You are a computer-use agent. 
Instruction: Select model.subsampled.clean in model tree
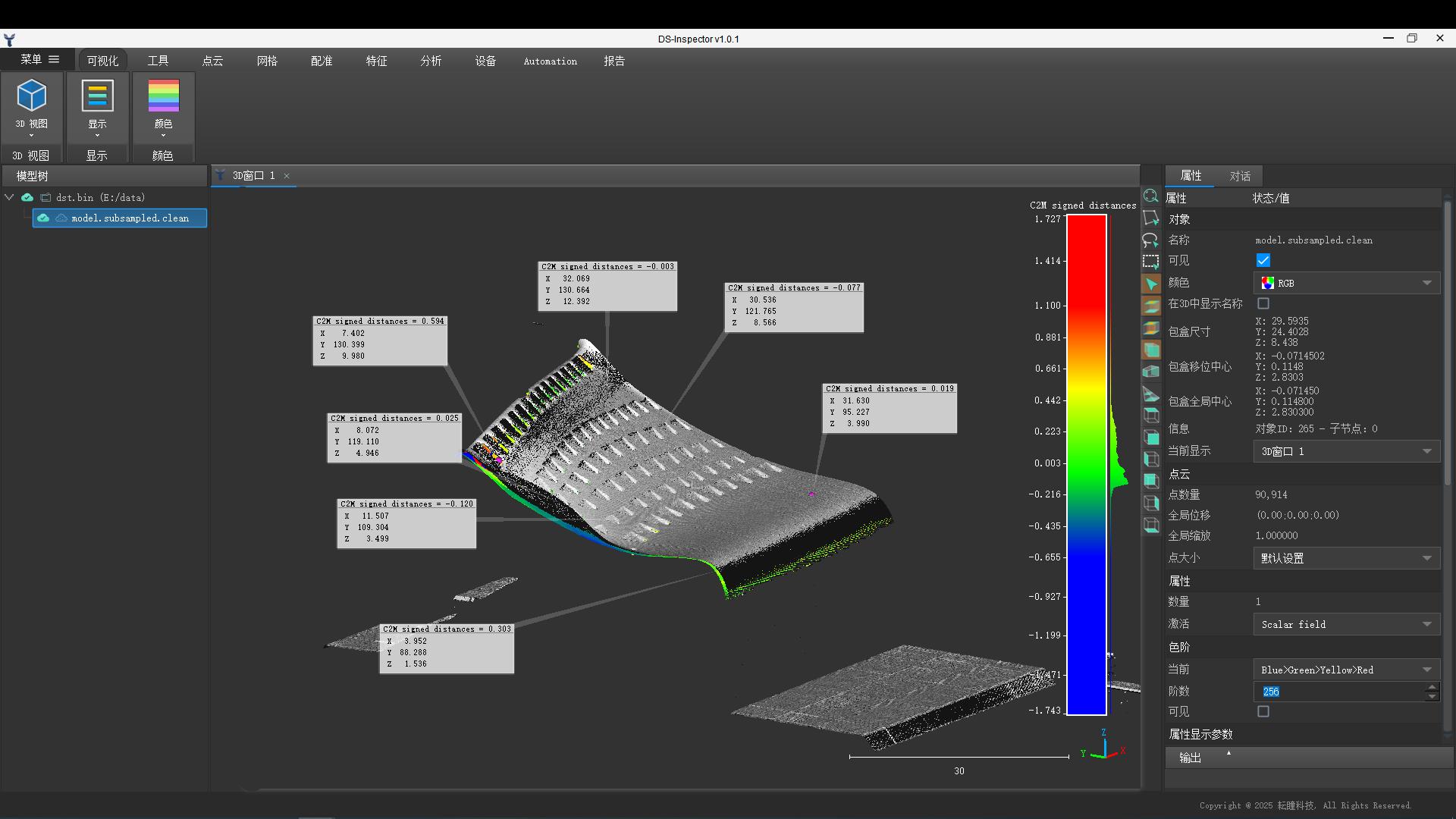[x=120, y=218]
